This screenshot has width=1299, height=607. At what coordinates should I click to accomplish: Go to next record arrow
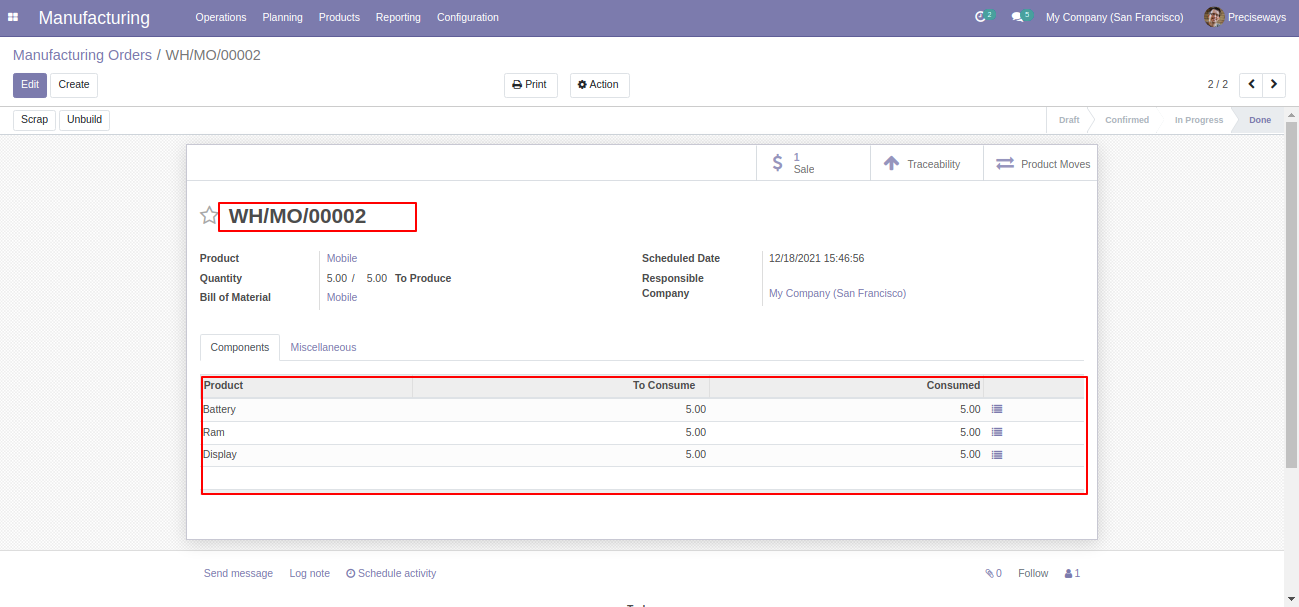1274,85
